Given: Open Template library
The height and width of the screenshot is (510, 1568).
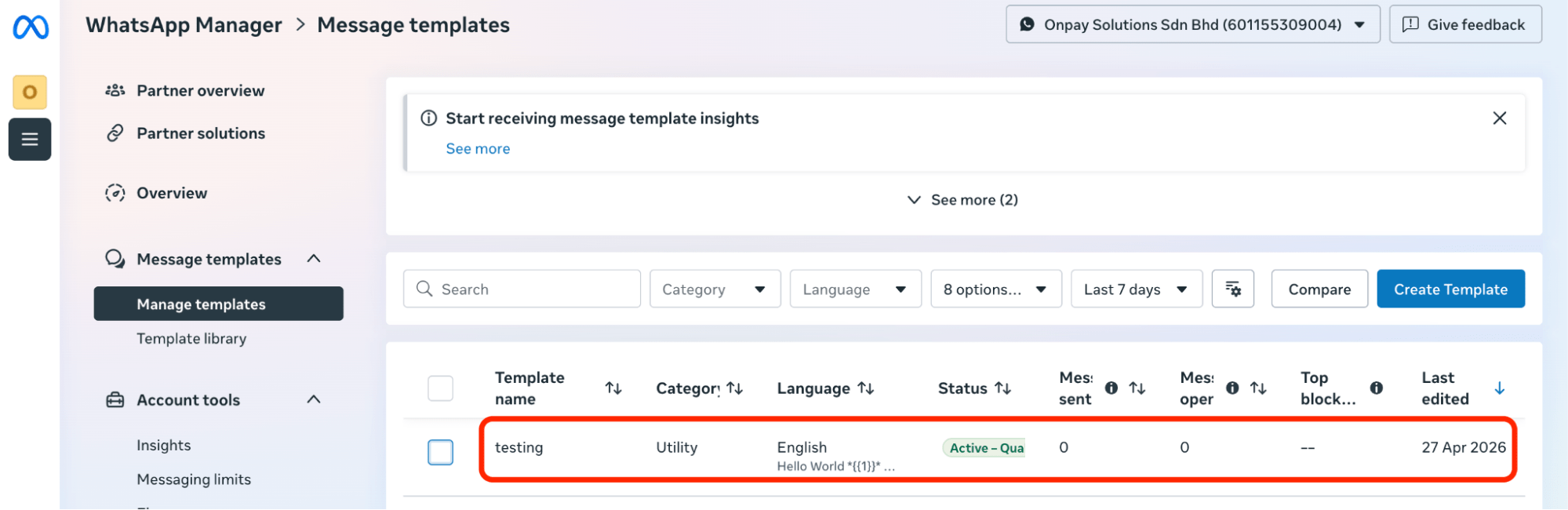Looking at the screenshot, I should click(x=191, y=339).
